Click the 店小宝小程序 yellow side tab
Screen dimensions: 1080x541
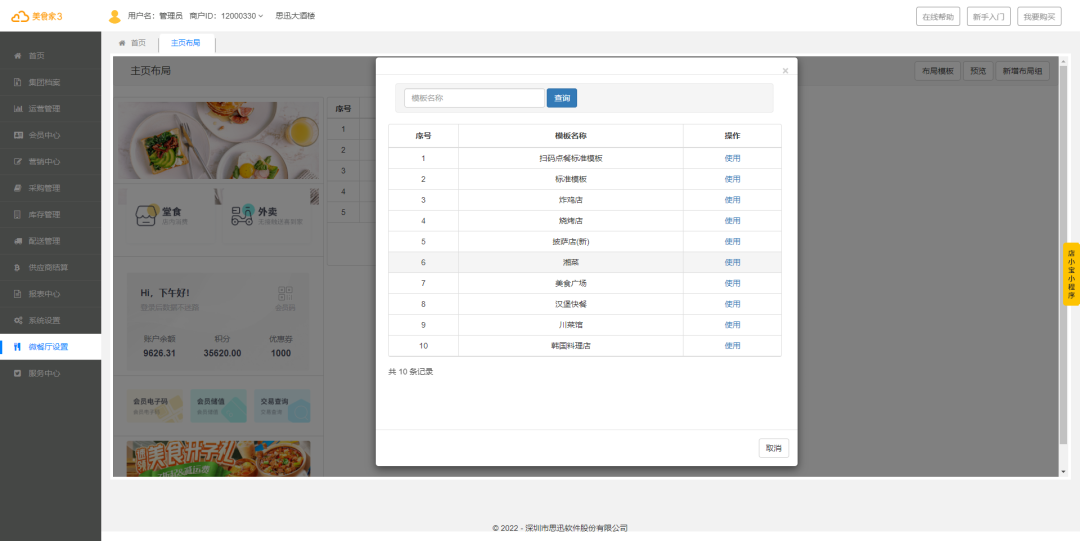(1071, 274)
